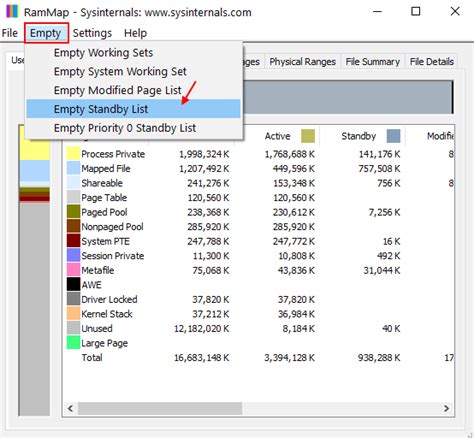The image size is (474, 438).
Task: Select the Session Private row label
Action: pyautogui.click(x=113, y=256)
